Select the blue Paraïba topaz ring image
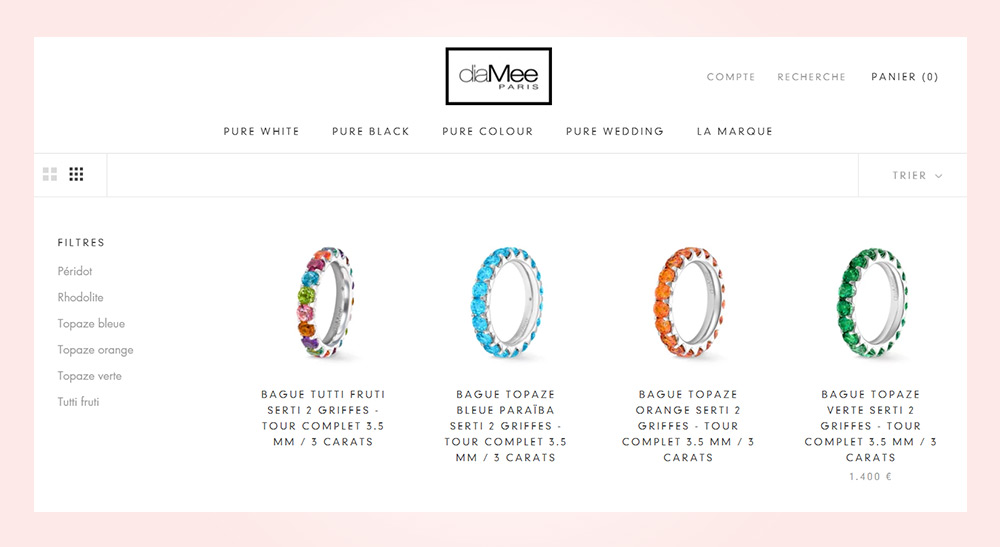The width and height of the screenshot is (1000, 547). 506,302
